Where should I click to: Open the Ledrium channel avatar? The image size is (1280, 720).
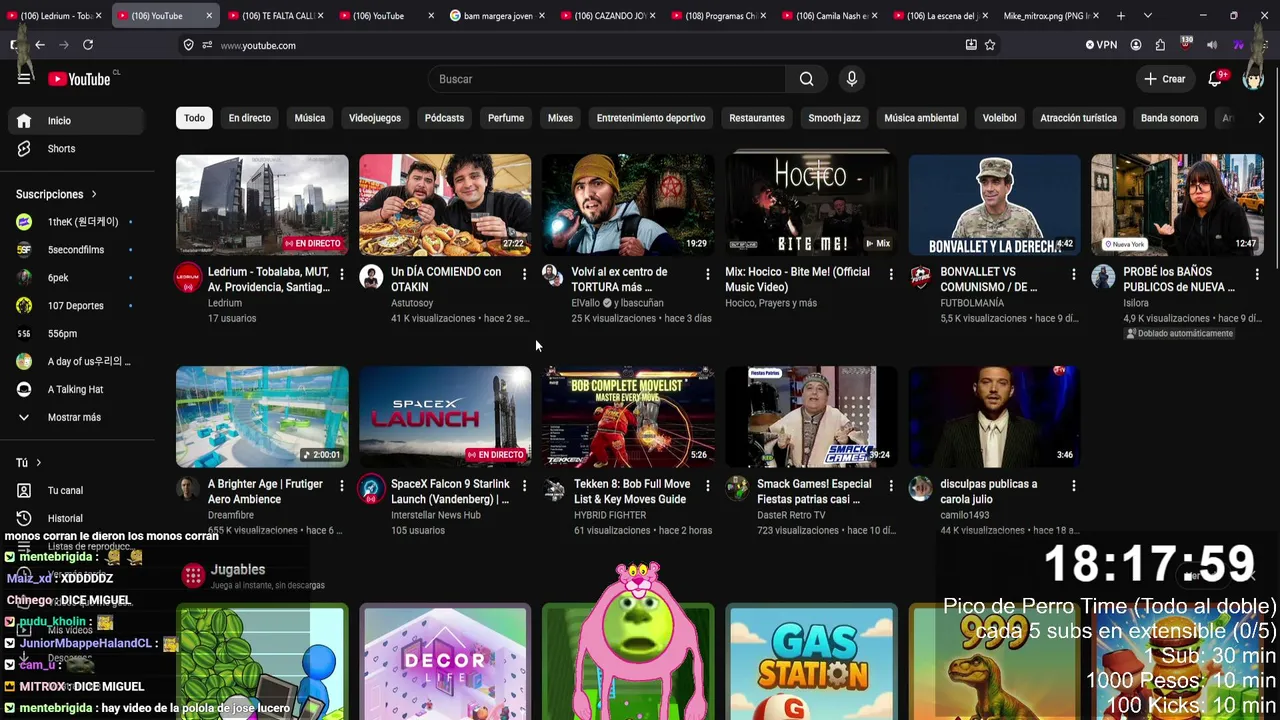tap(188, 277)
